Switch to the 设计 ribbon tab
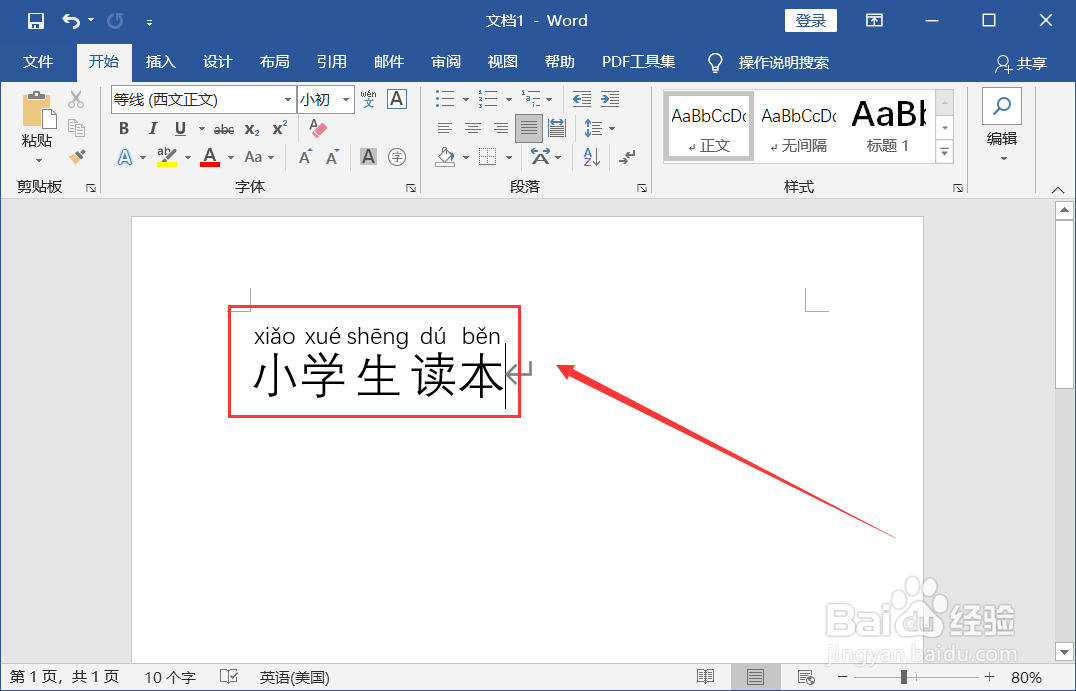The height and width of the screenshot is (691, 1076). click(217, 62)
